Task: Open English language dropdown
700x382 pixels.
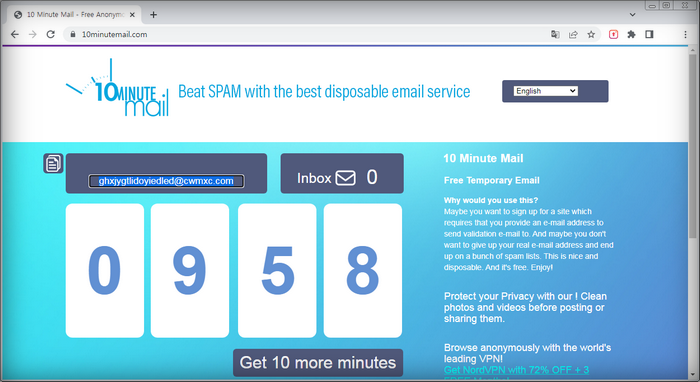Action: click(546, 91)
